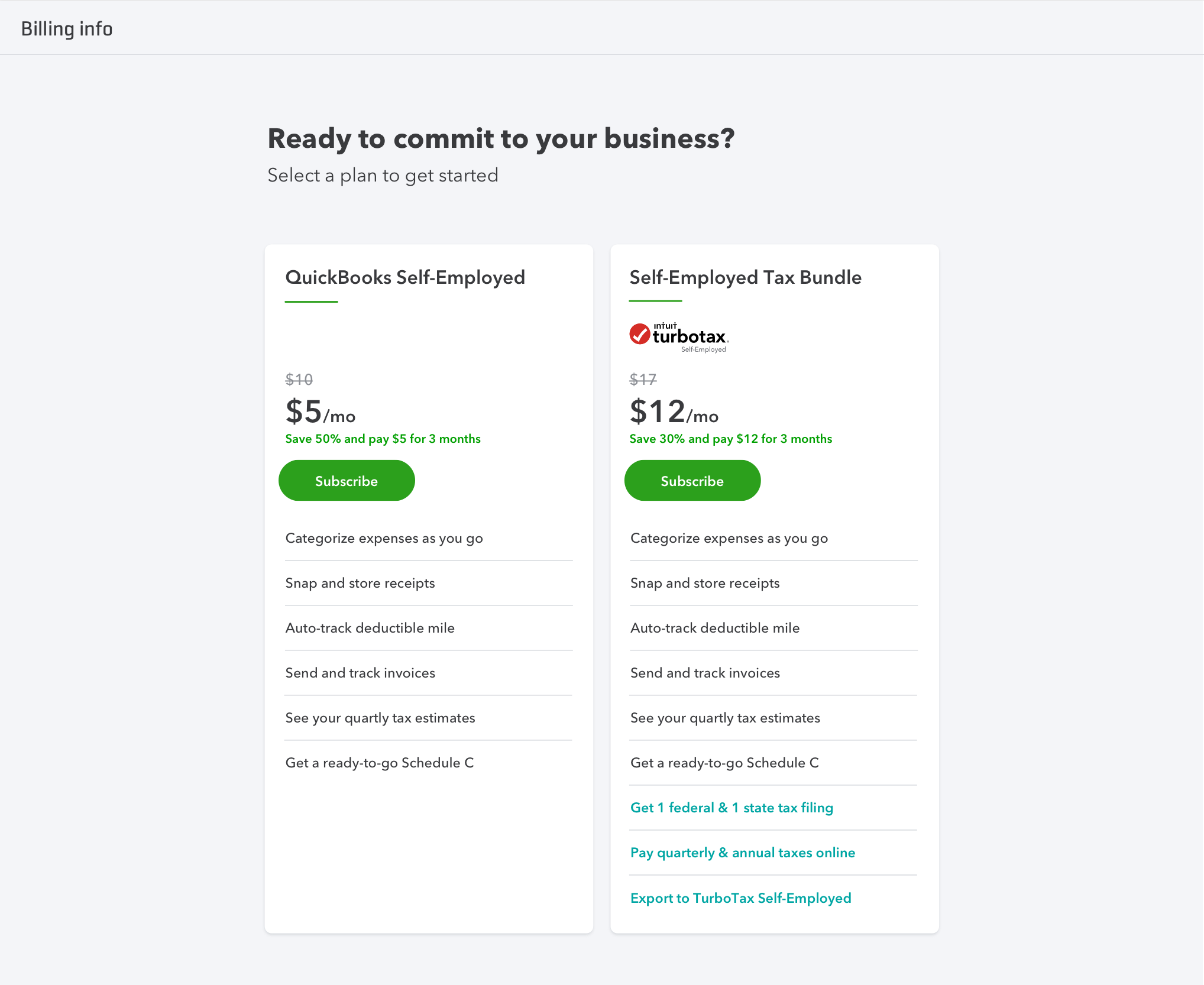The width and height of the screenshot is (1204, 985).
Task: Click the $5/mo price text
Action: pos(320,412)
